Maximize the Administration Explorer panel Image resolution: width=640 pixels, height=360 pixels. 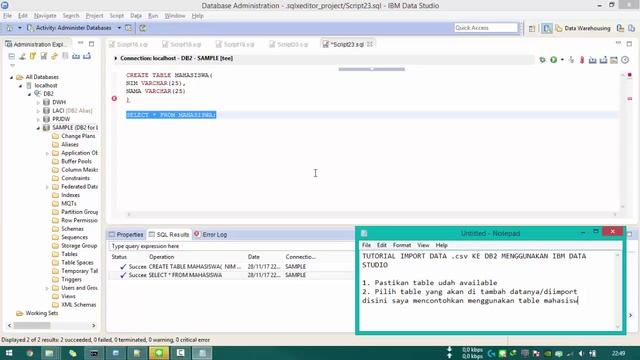point(91,44)
